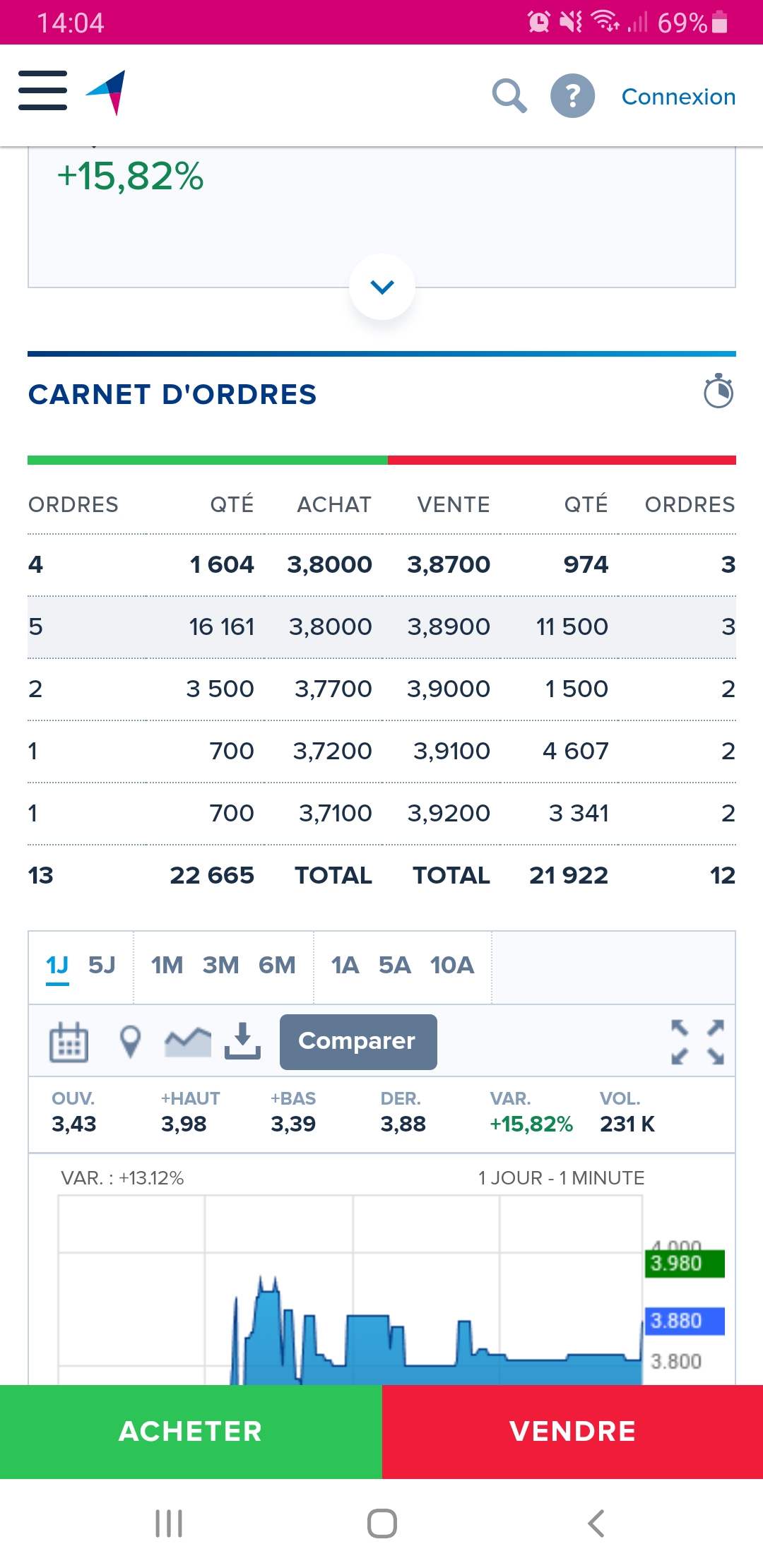Open the help question mark icon
Image resolution: width=763 pixels, height=1568 pixels.
(x=572, y=96)
